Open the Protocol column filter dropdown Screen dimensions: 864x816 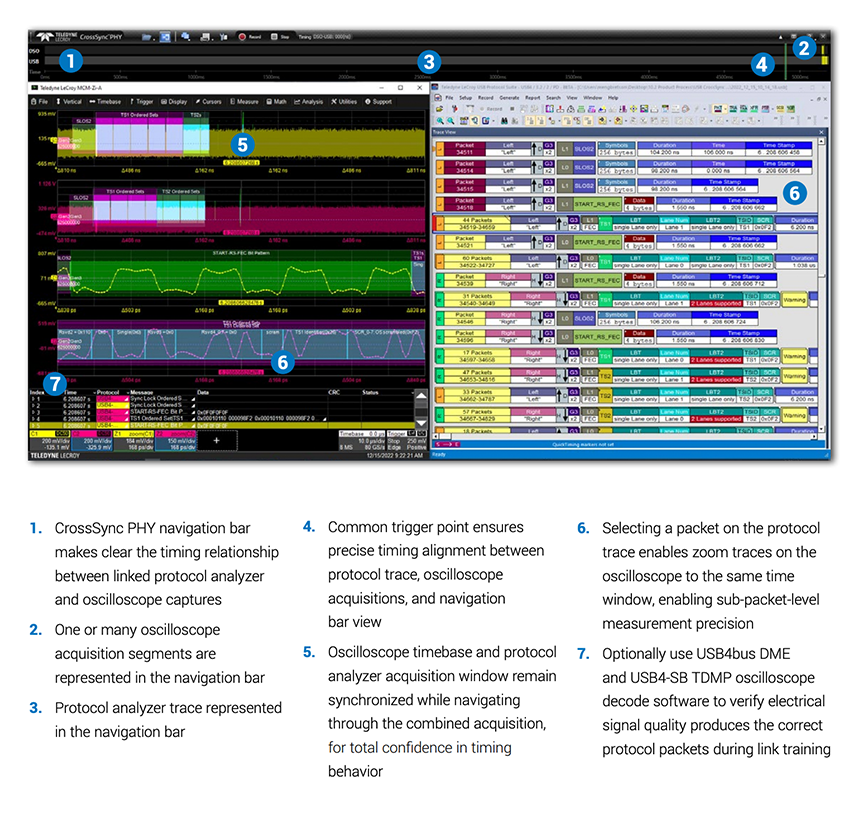127,392
